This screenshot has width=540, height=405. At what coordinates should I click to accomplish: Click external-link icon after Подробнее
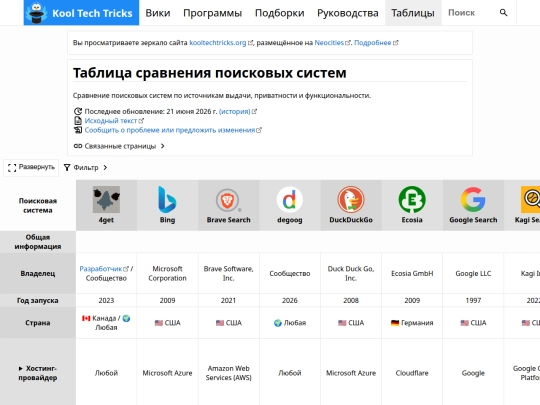tap(396, 43)
